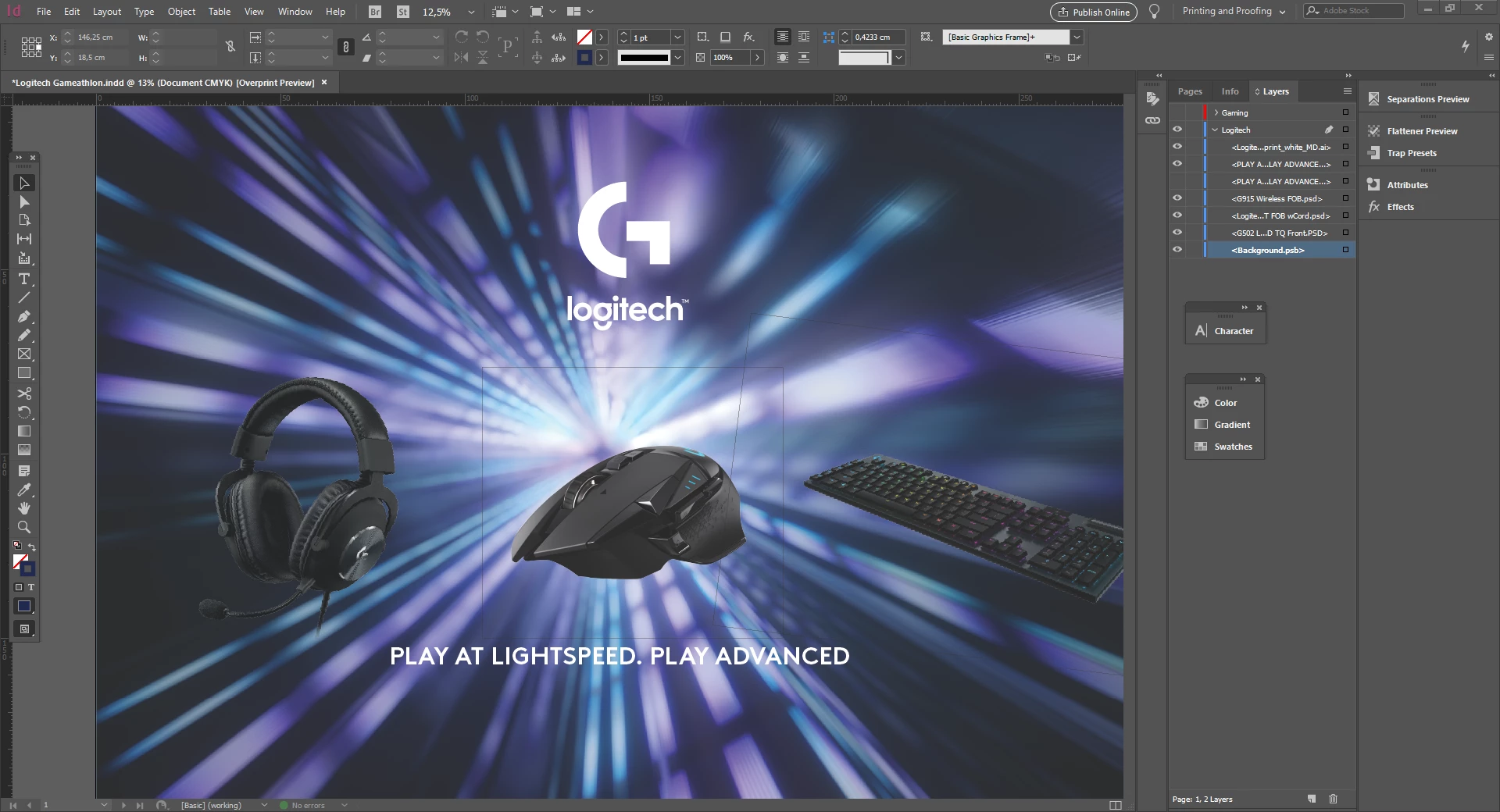Select the Zoom tool magnifier
Image resolution: width=1500 pixels, height=812 pixels.
[24, 527]
